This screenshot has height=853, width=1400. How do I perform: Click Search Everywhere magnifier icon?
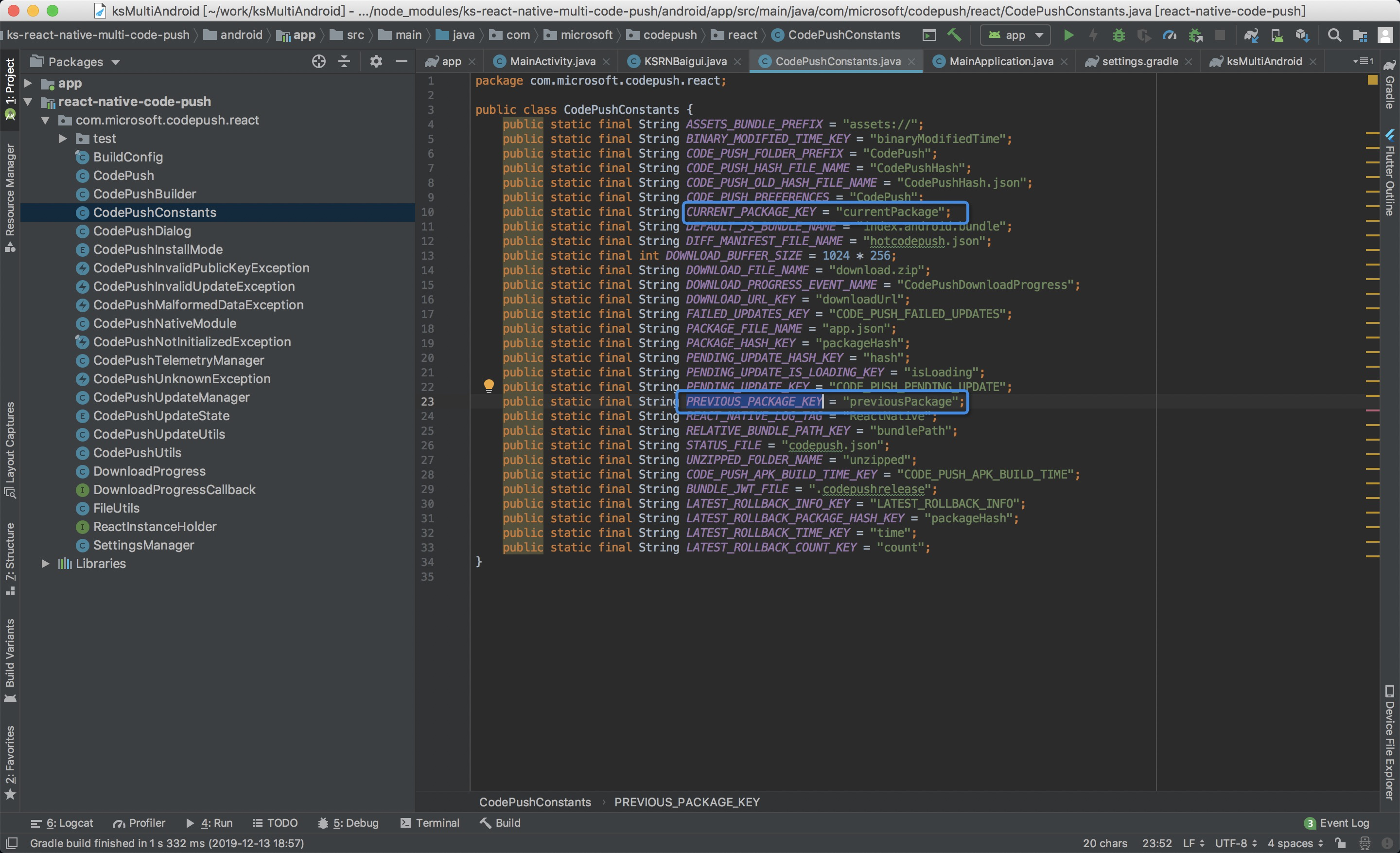(x=1334, y=35)
